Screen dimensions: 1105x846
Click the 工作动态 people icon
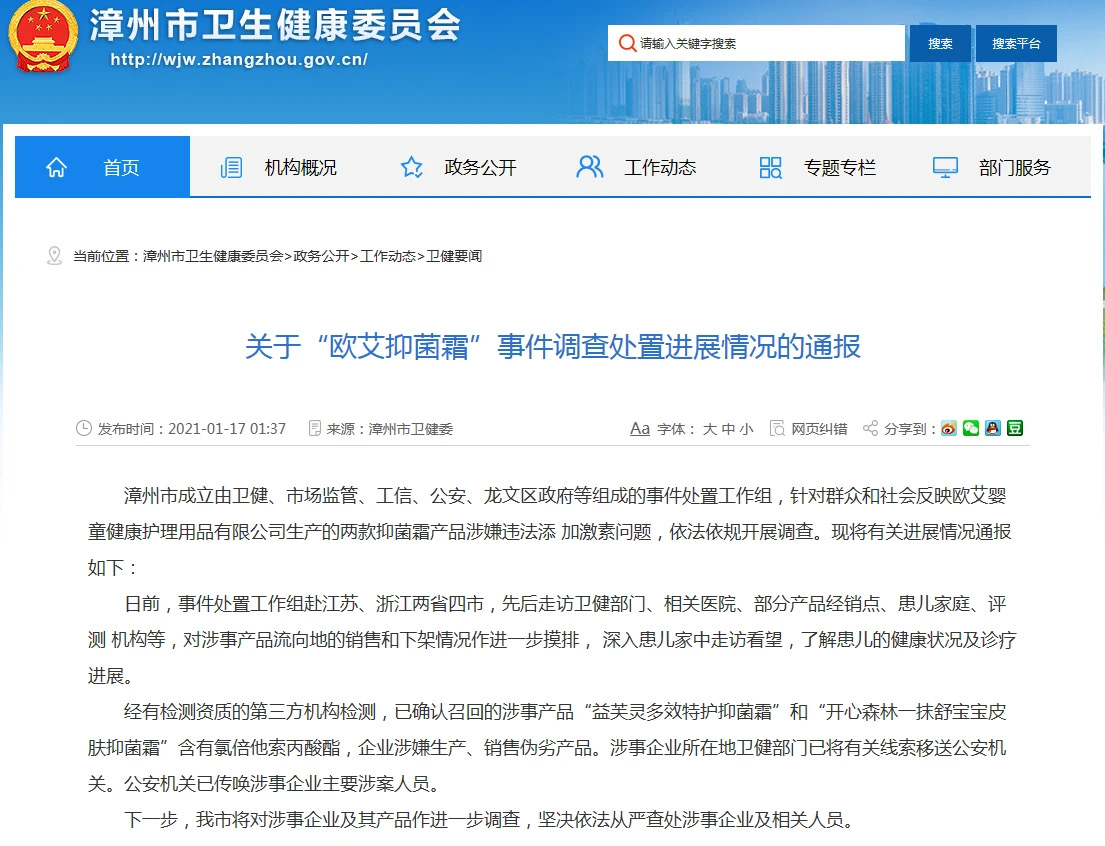tap(590, 167)
